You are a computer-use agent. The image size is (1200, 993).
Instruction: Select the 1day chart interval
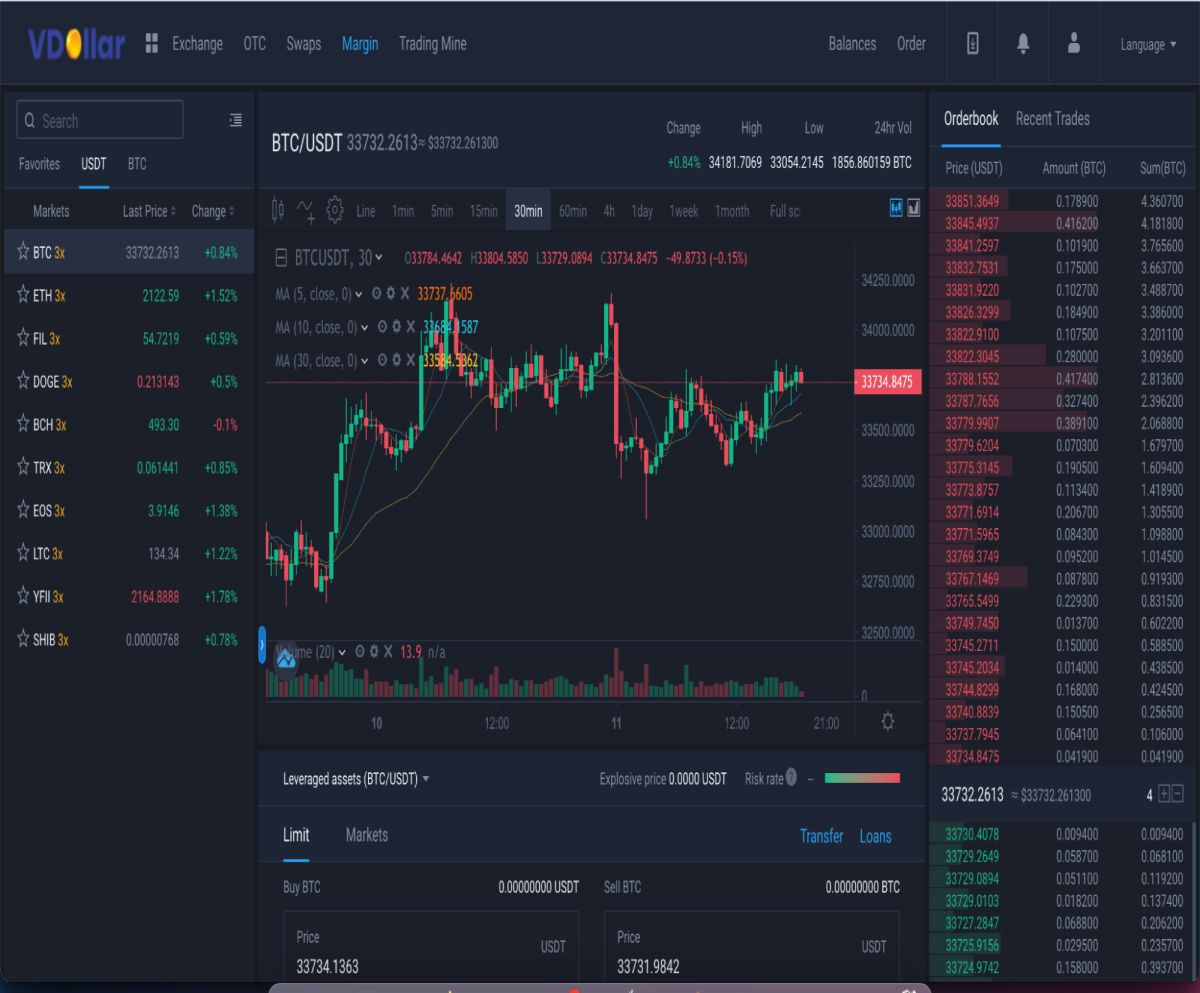642,211
